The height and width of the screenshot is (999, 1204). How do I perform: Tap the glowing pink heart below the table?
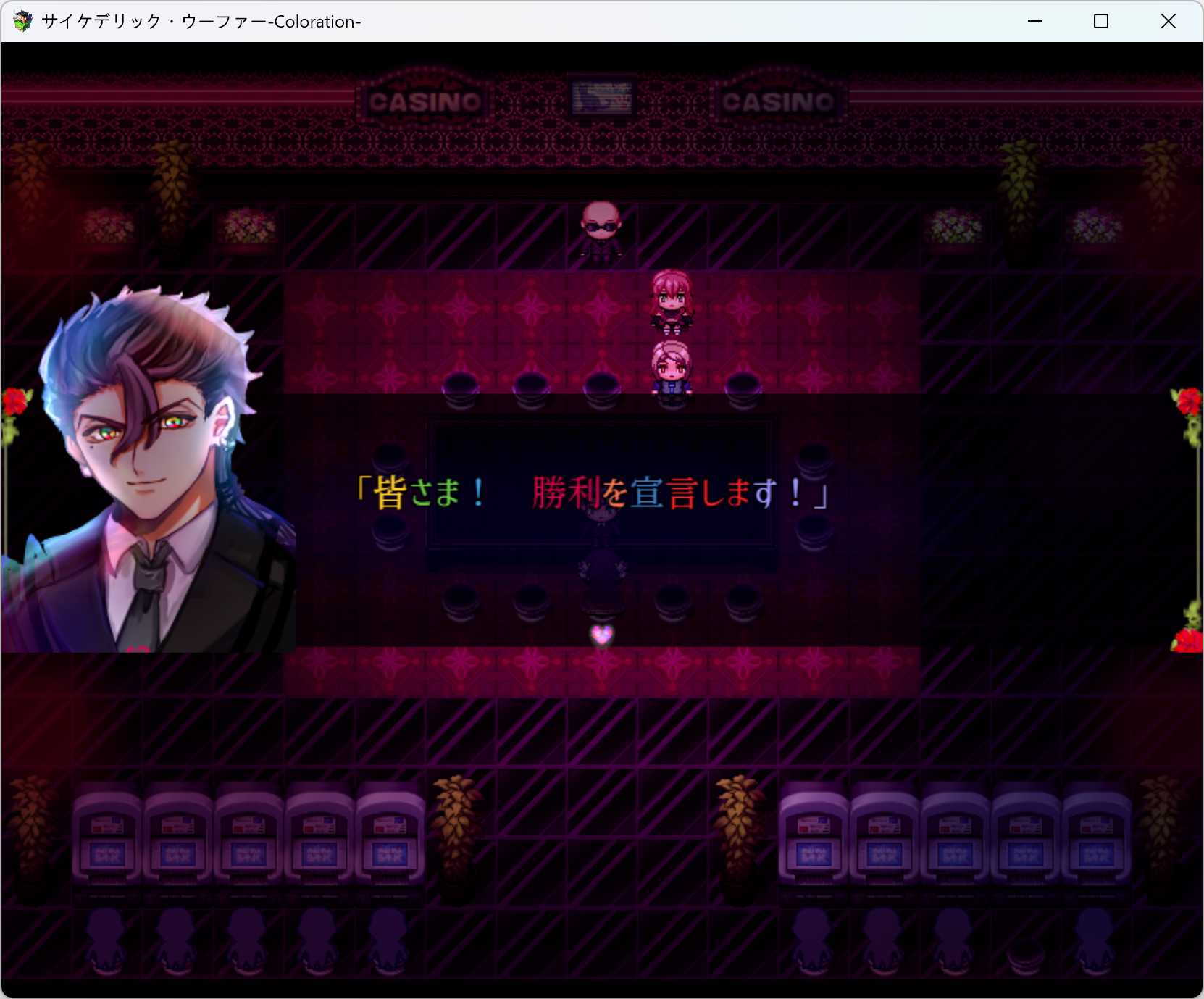click(x=601, y=635)
